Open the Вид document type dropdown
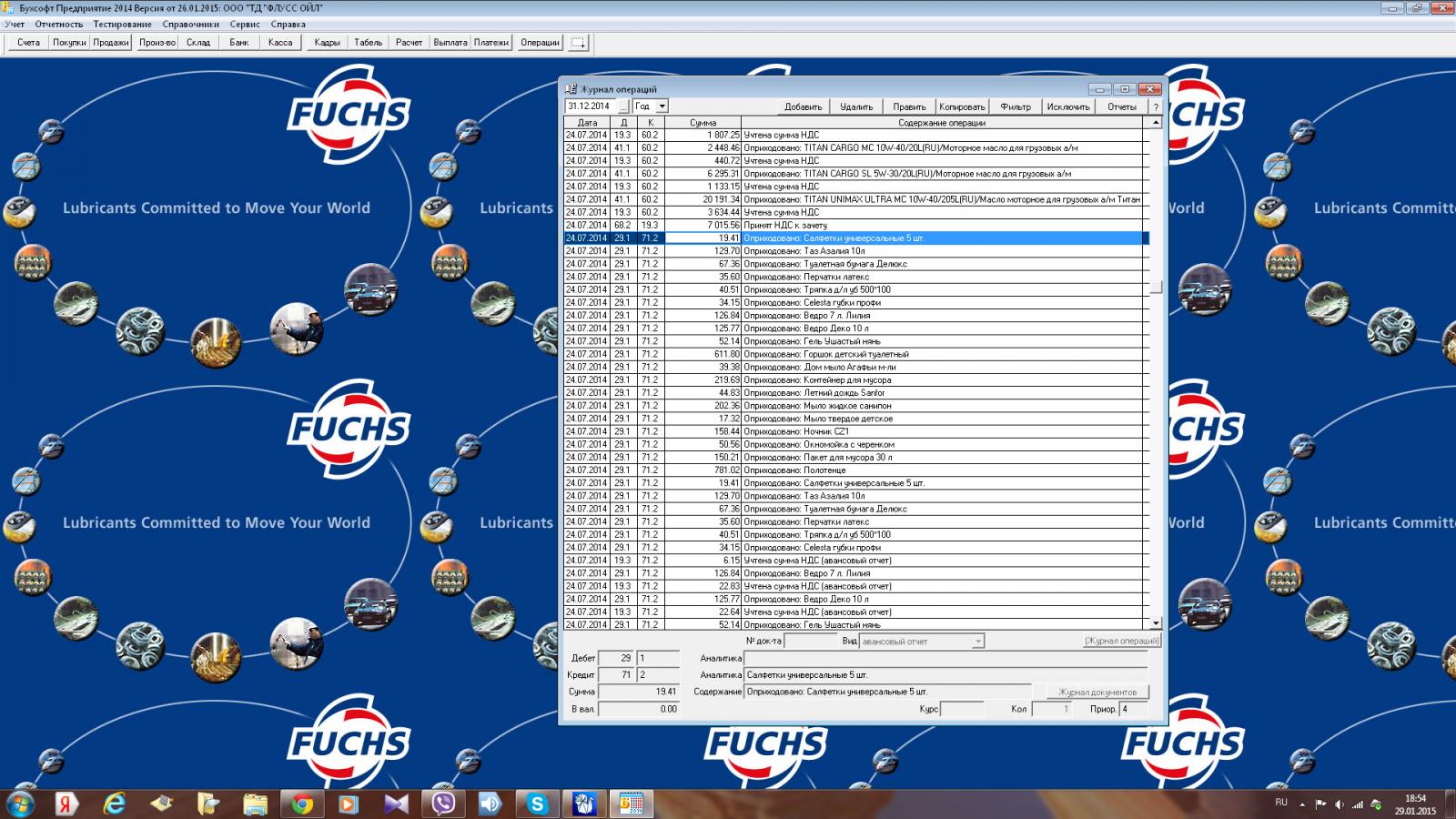 click(978, 642)
